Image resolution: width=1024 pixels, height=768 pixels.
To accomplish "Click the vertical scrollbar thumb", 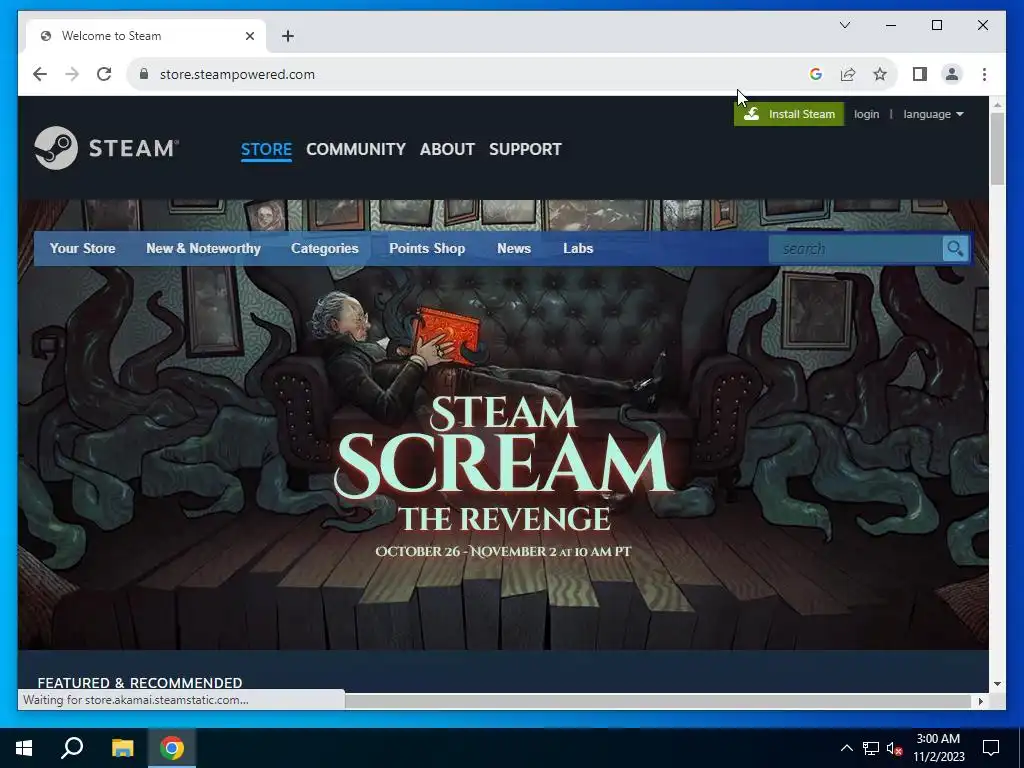I will 997,149.
